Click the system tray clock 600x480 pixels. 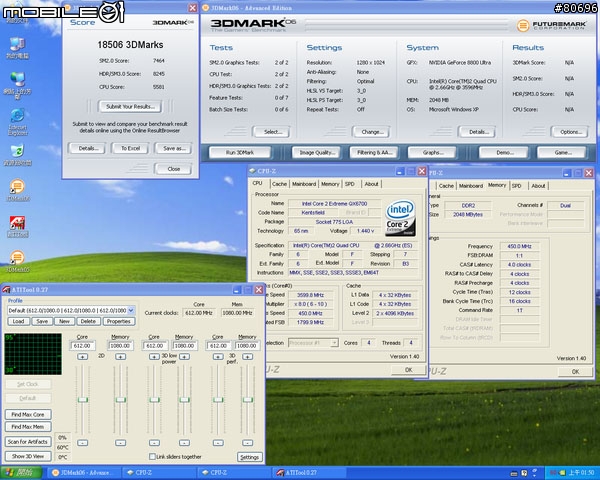(581, 473)
